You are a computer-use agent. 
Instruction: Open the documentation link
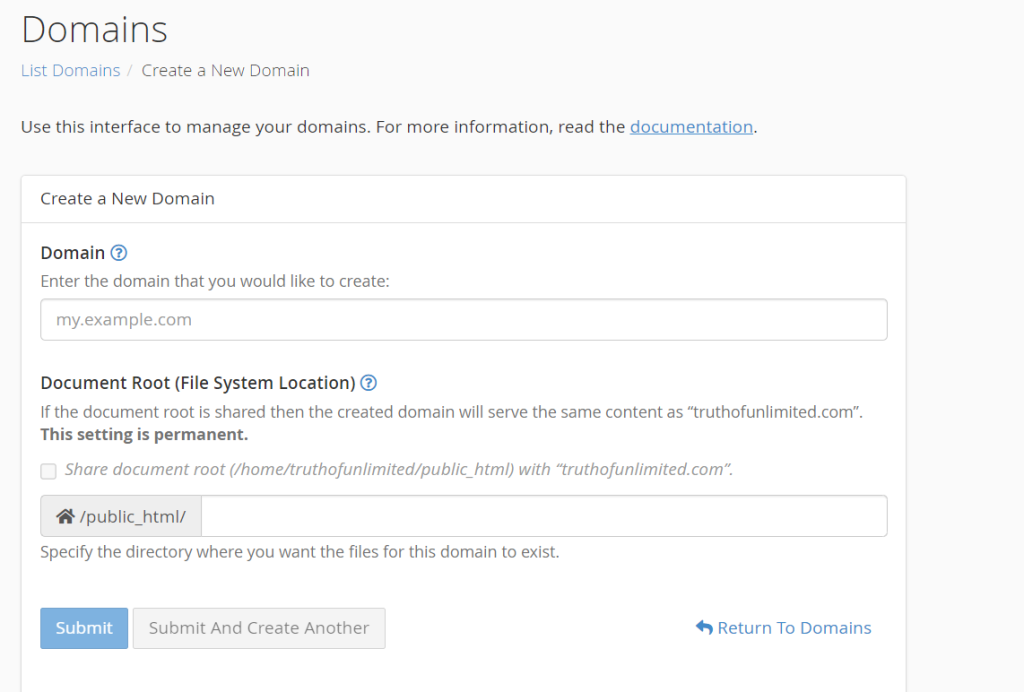(x=691, y=127)
